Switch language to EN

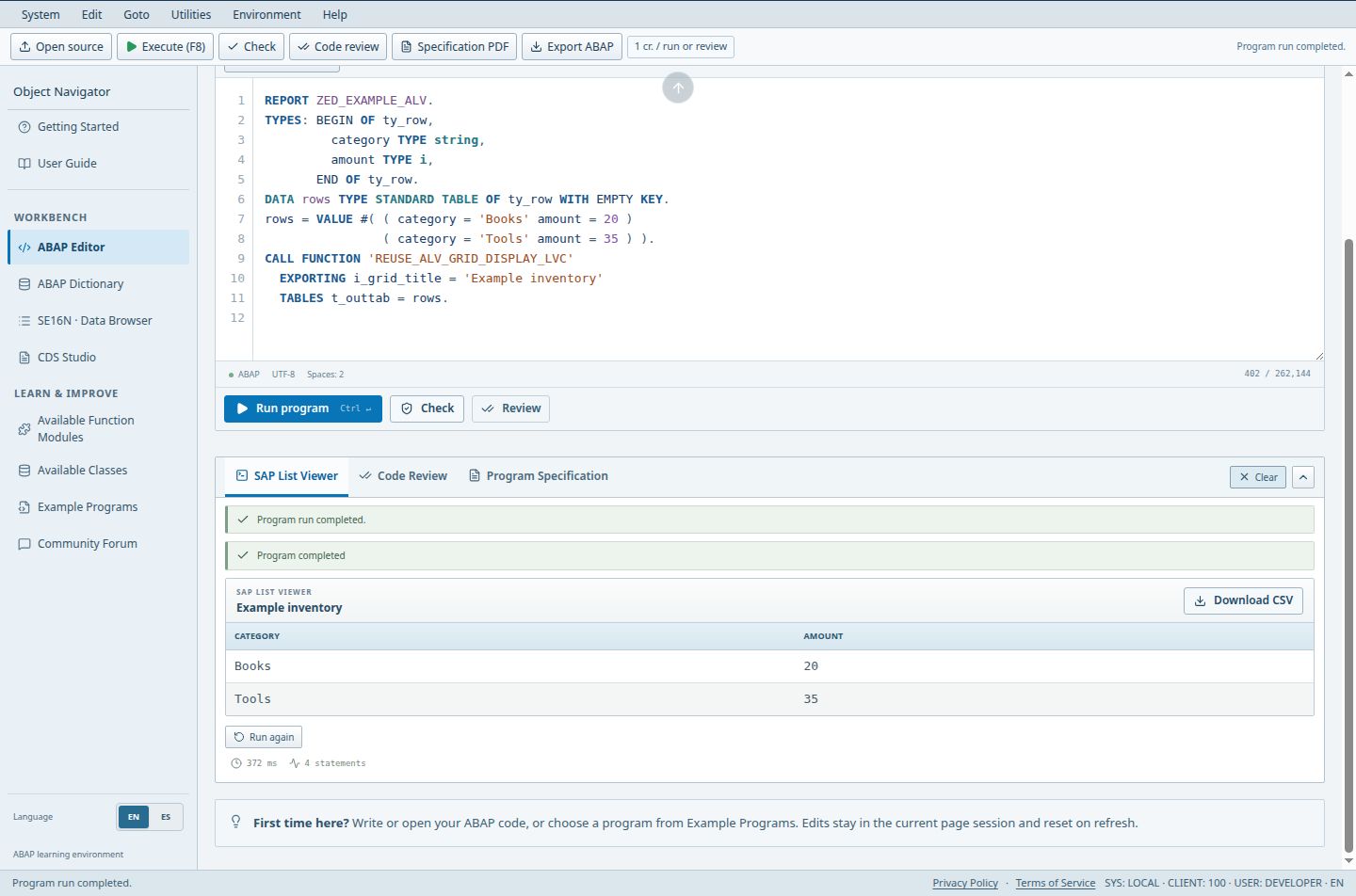[x=134, y=817]
